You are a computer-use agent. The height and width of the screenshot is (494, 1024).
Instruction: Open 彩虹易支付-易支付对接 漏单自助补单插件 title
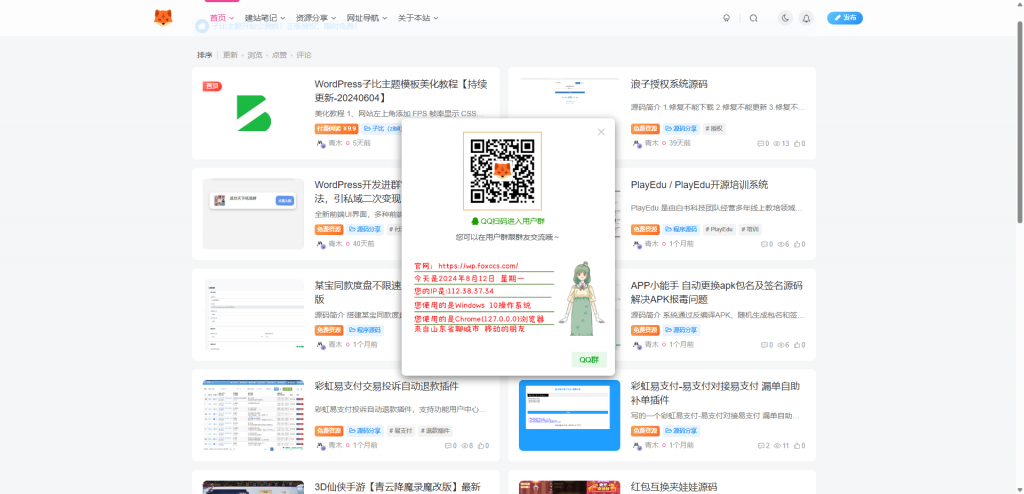(x=715, y=392)
